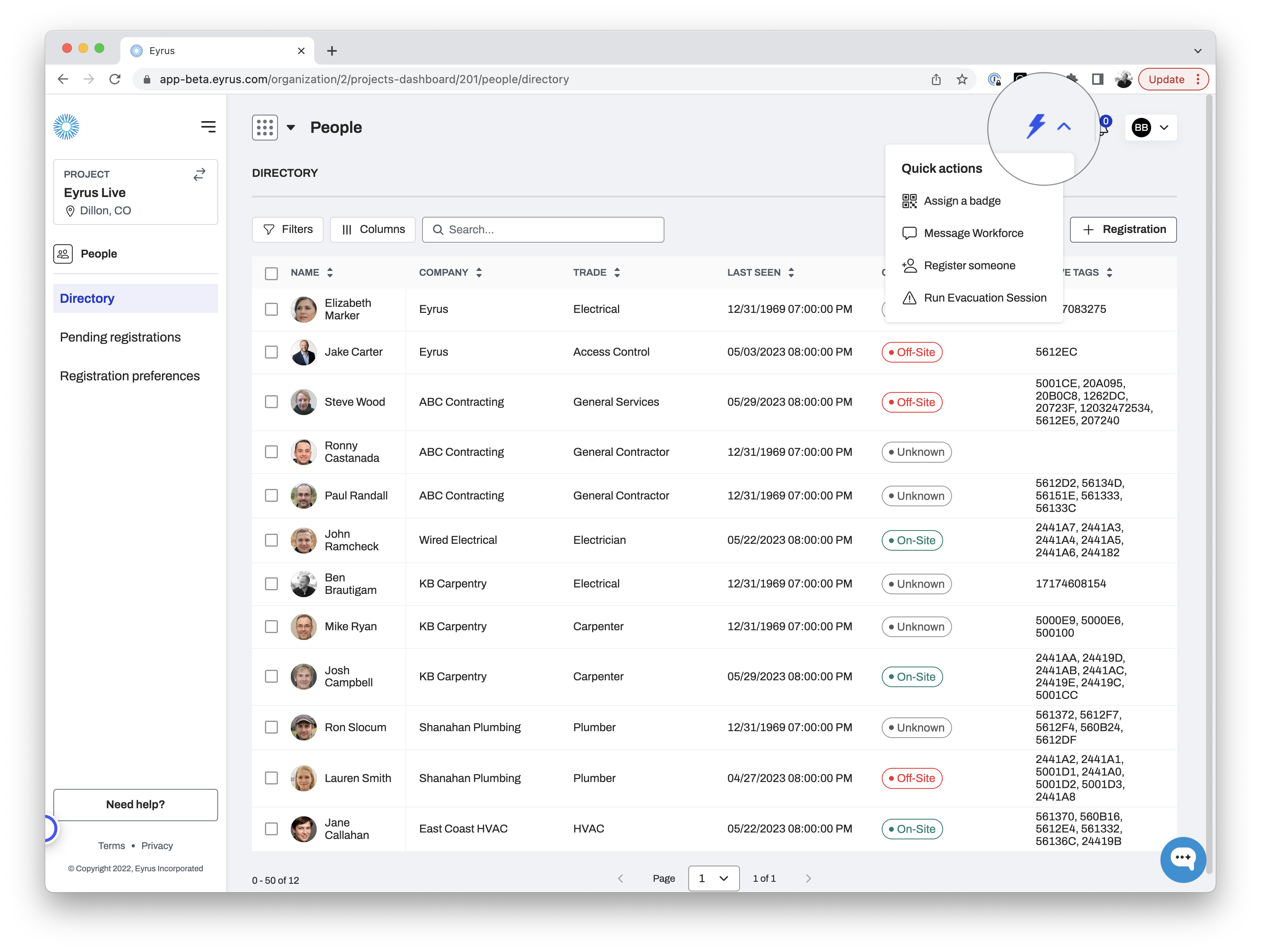Open the Privacy link
The height and width of the screenshot is (952, 1261).
click(157, 845)
